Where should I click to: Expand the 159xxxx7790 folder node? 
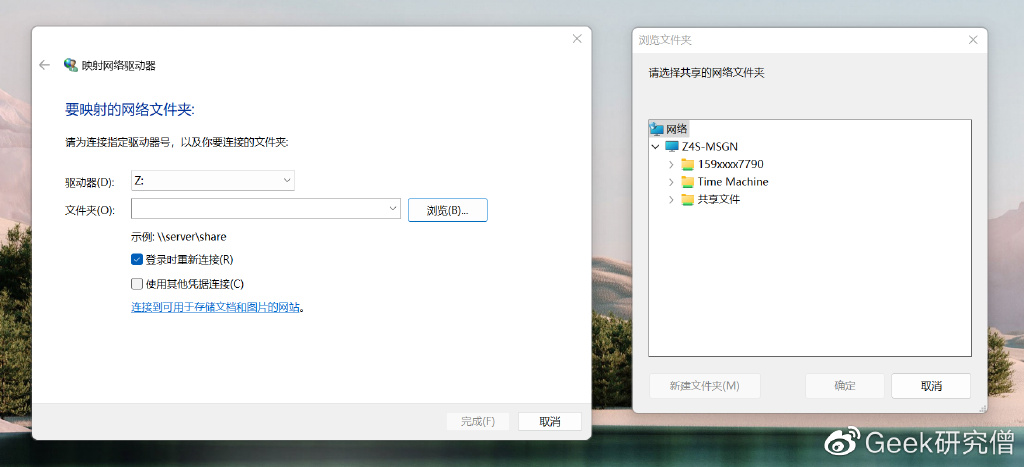(x=671, y=164)
